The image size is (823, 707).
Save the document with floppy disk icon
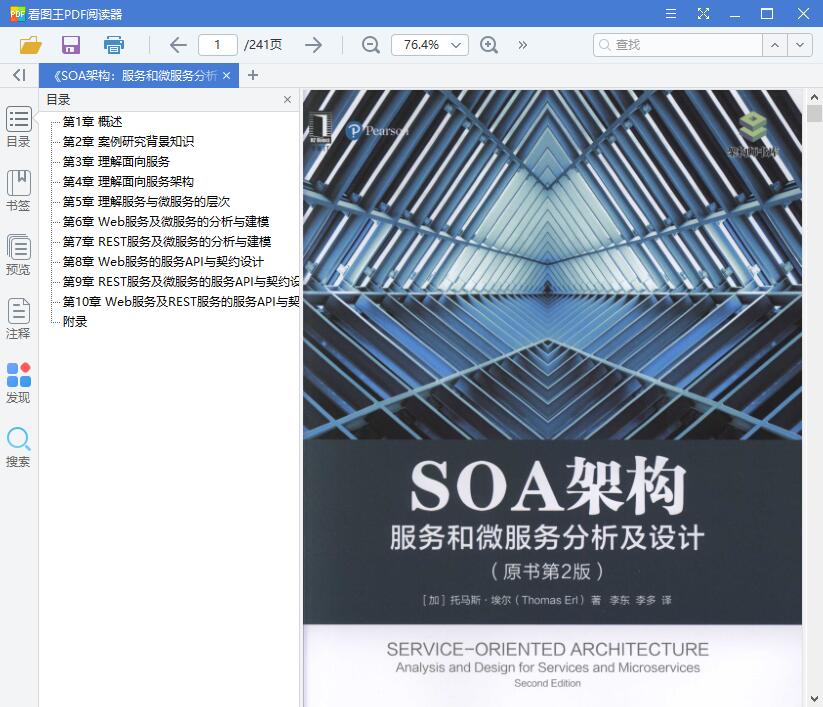pyautogui.click(x=71, y=45)
